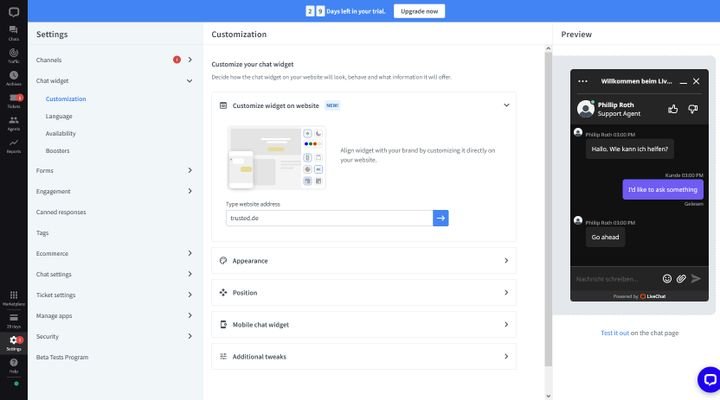Select Availability in Chat widget menu
This screenshot has width=720, height=400.
tap(61, 134)
